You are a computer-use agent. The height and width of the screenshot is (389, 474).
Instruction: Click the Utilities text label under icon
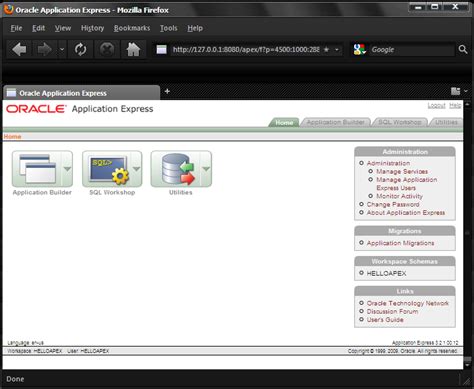pos(181,192)
